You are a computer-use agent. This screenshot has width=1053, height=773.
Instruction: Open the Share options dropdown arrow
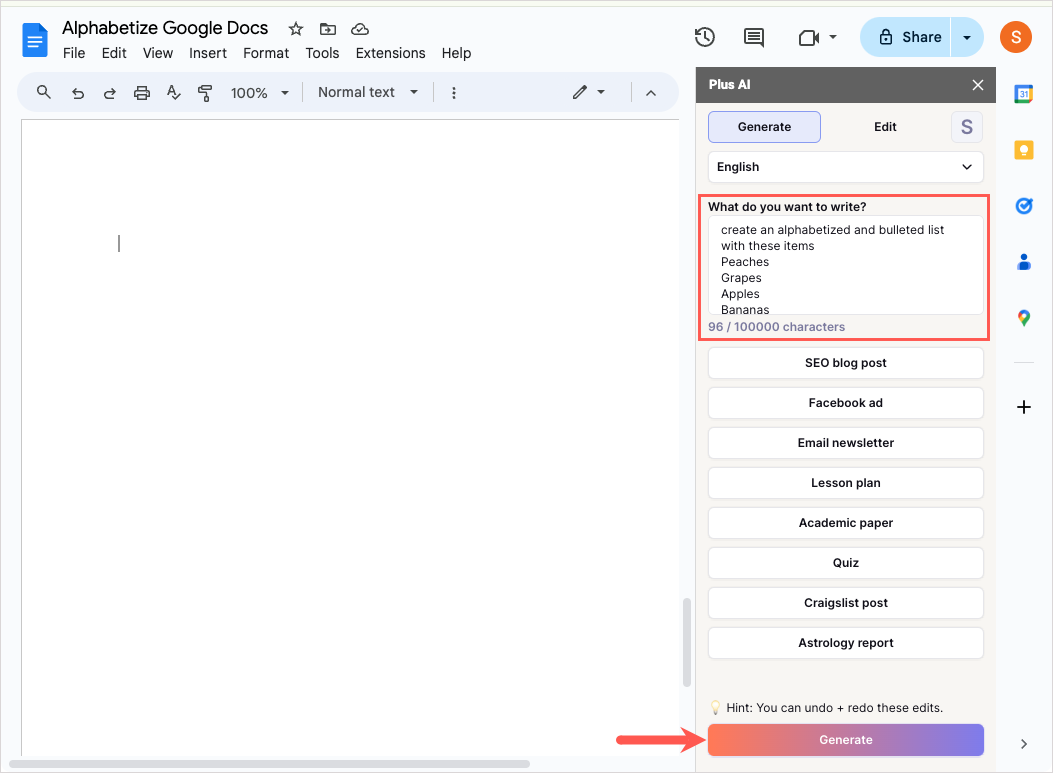(x=967, y=37)
